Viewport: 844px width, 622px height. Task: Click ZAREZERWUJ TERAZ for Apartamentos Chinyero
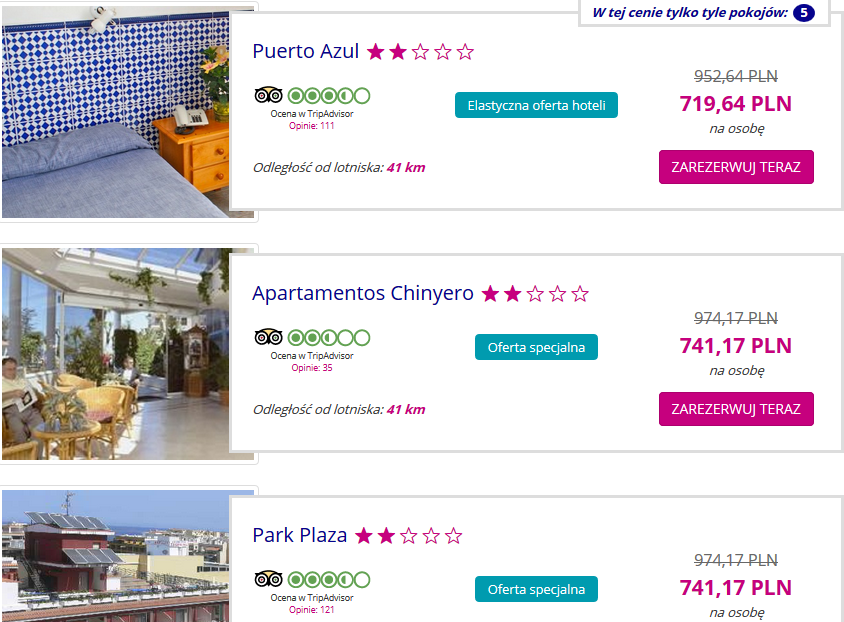(736, 409)
